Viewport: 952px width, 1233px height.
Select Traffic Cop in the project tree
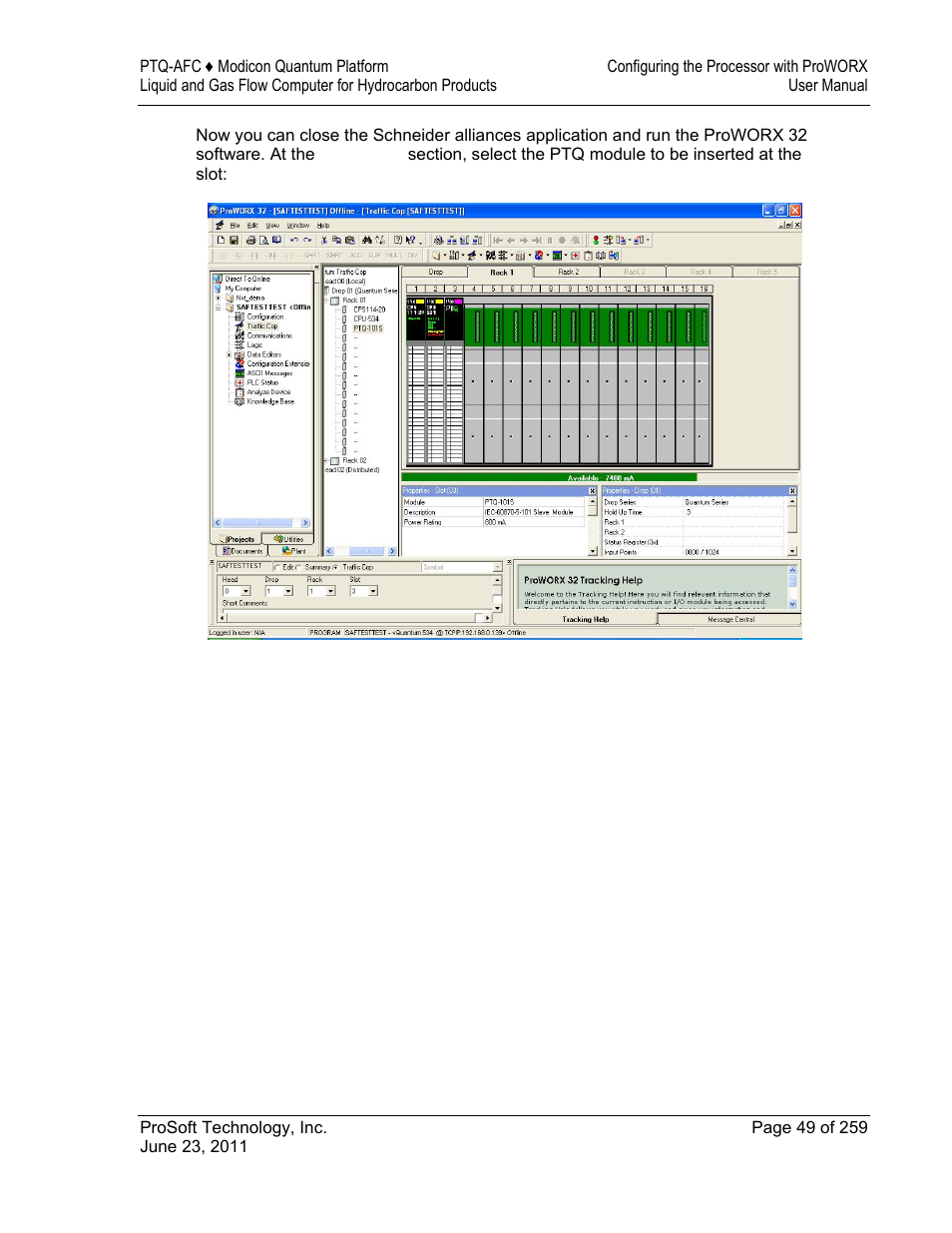(x=262, y=325)
